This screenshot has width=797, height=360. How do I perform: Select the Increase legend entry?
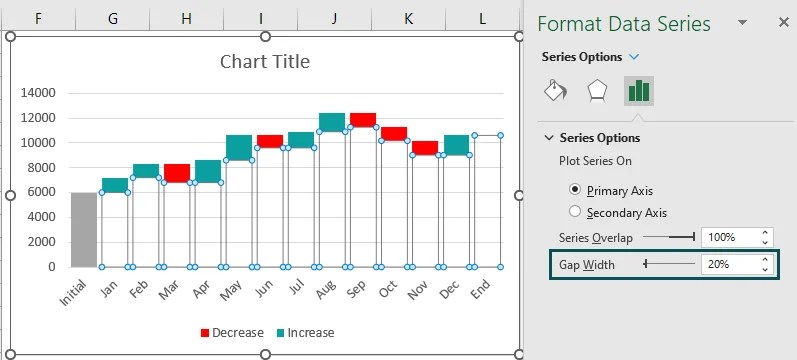click(305, 333)
